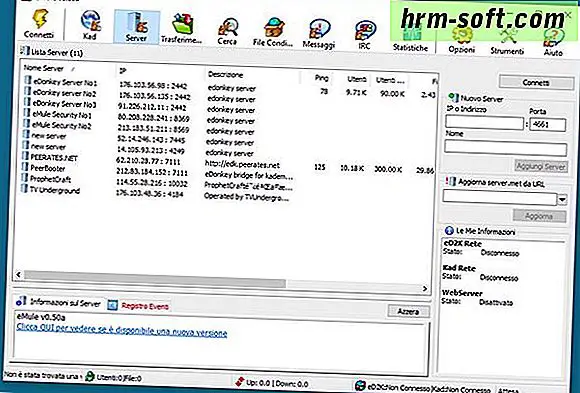Click the eMule v0.50a log line
This screenshot has height=393, width=580.
41,317
